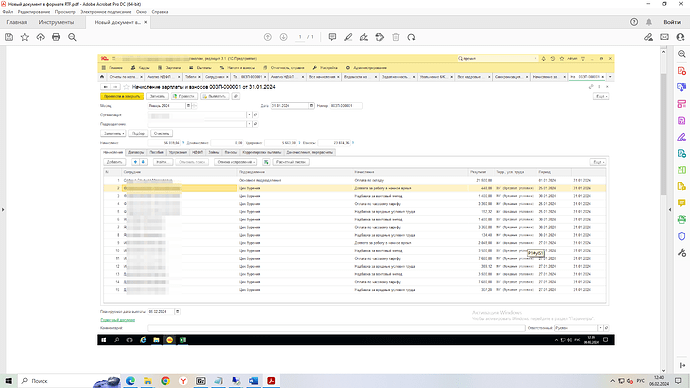Open the yellow Comment tool in the right pane
The height and width of the screenshot is (388, 690).
(682, 203)
